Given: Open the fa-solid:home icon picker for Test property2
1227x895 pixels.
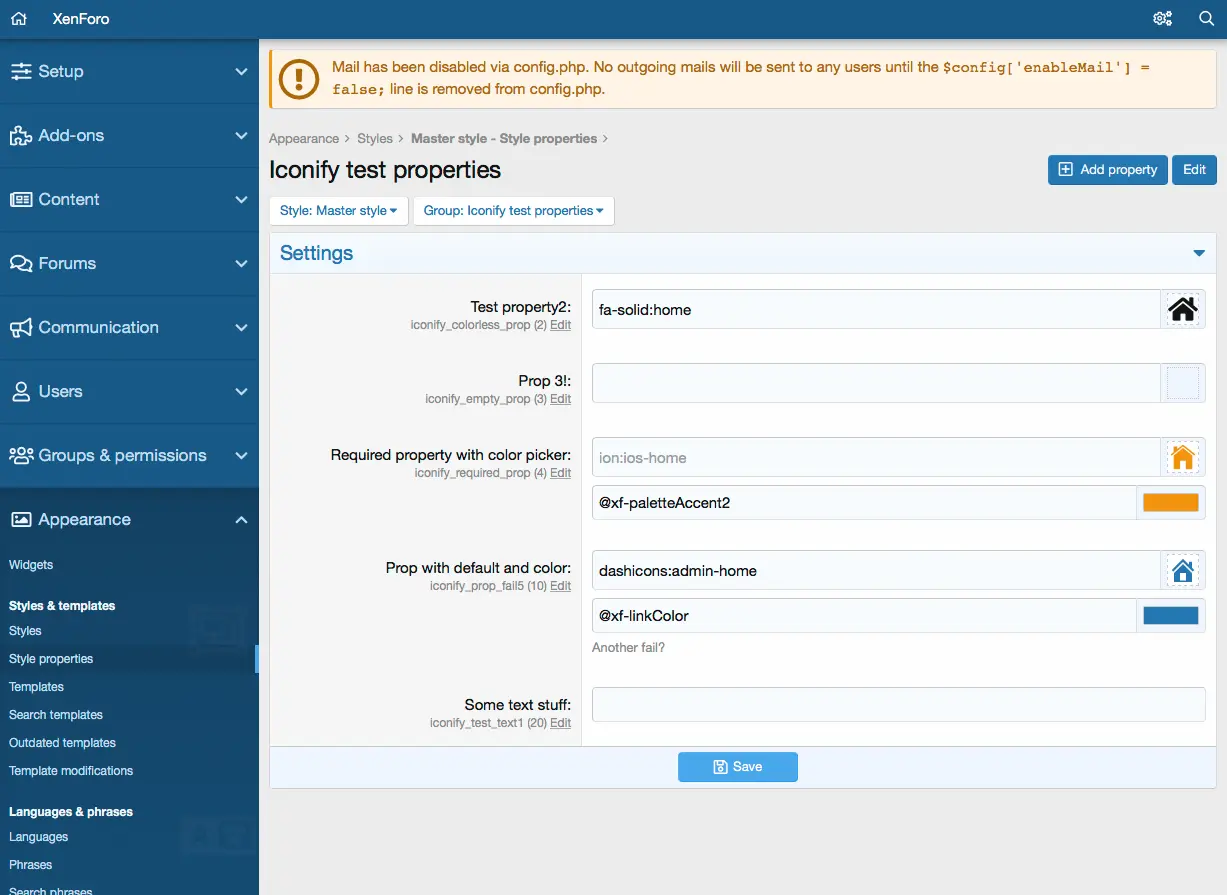Looking at the screenshot, I should (x=1183, y=309).
